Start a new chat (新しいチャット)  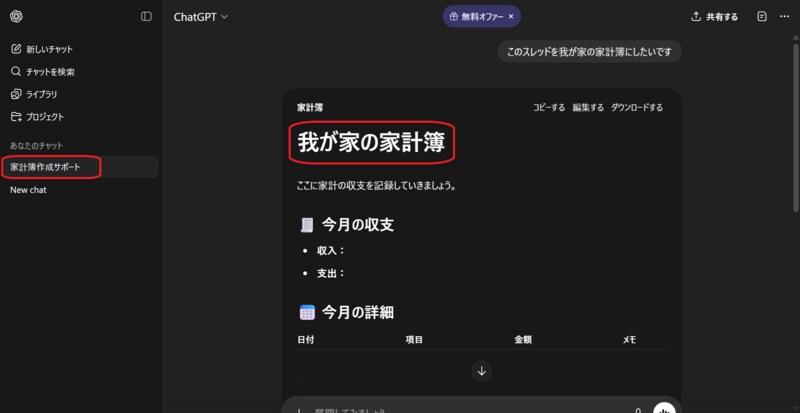pyautogui.click(x=41, y=49)
